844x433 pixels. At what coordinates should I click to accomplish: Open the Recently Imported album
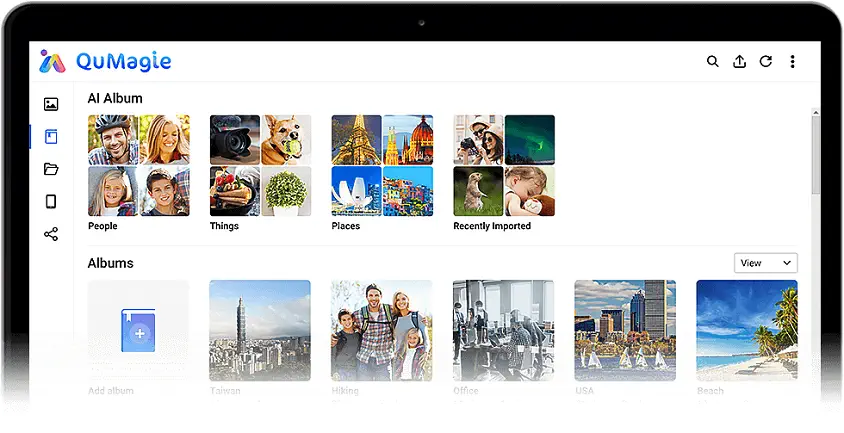coord(504,165)
